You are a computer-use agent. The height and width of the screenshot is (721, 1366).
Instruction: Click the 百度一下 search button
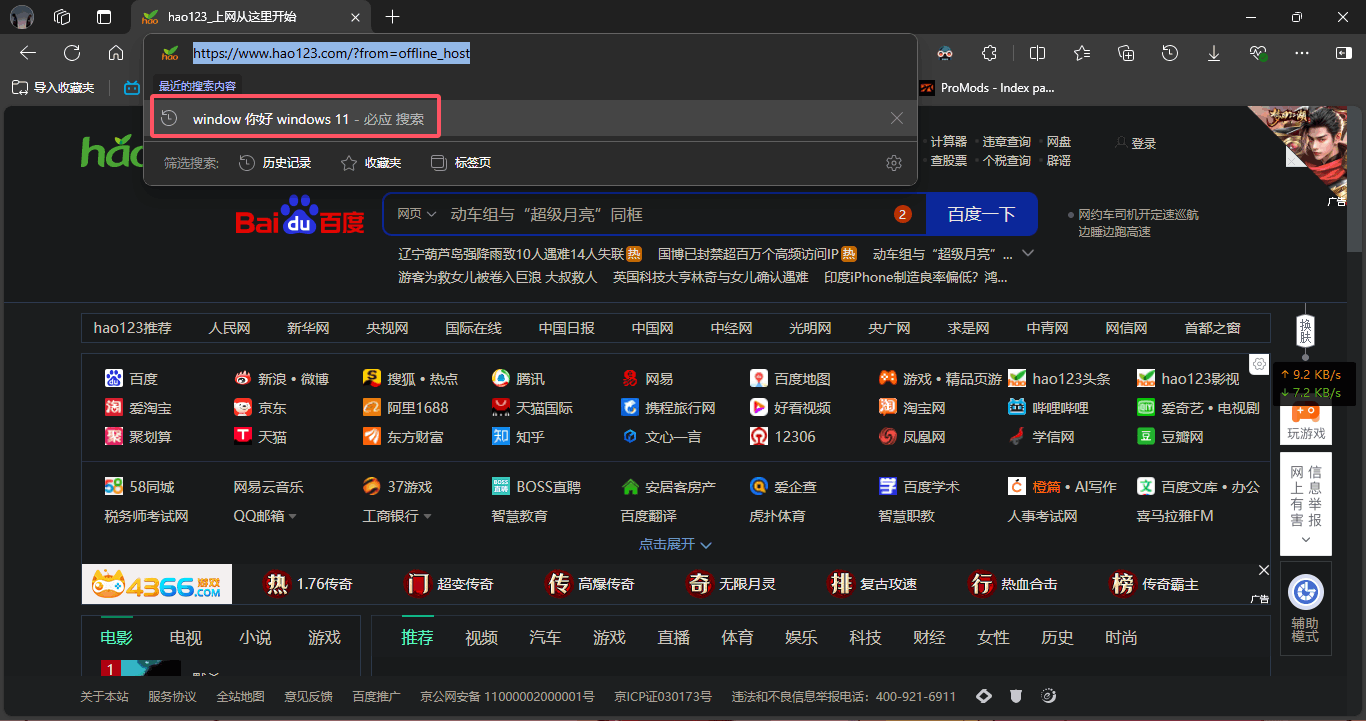click(x=982, y=214)
